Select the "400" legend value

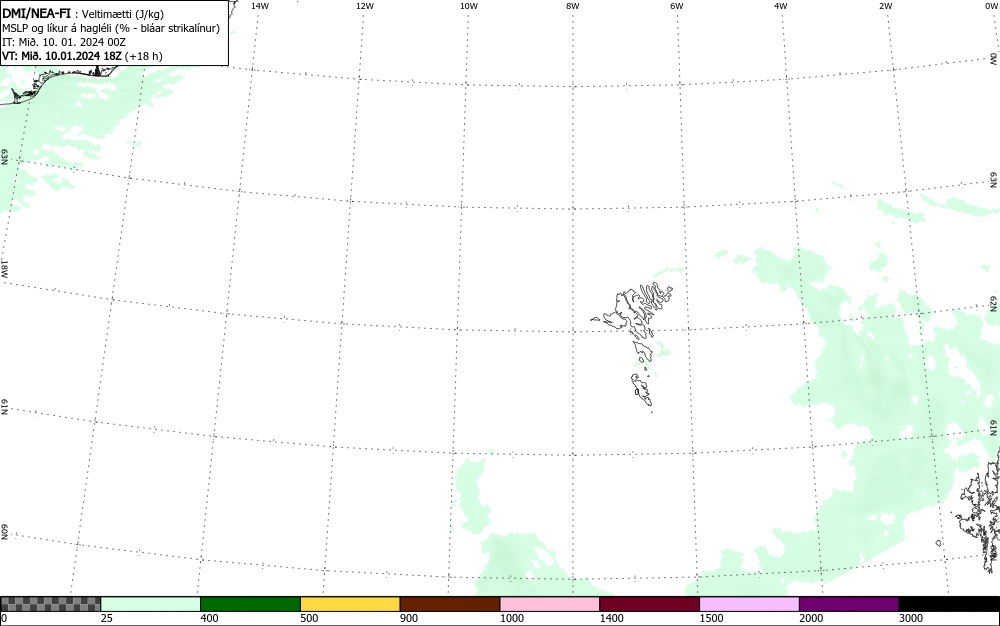click(x=209, y=618)
